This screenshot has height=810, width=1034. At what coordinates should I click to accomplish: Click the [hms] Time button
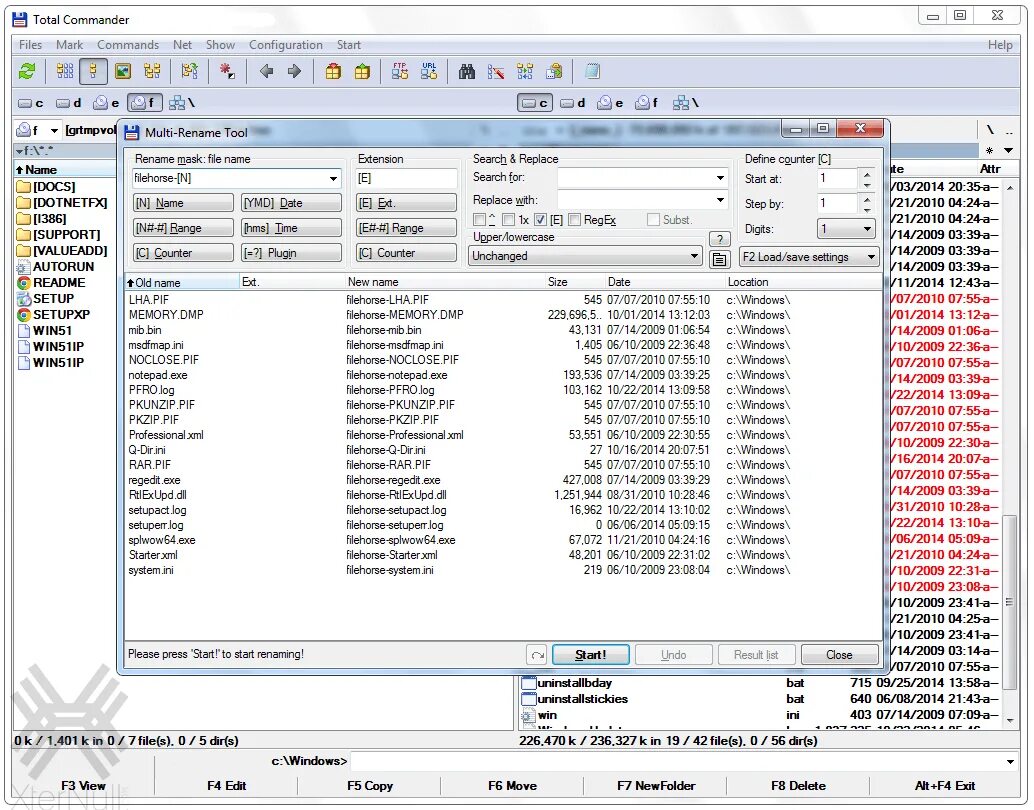(291, 228)
